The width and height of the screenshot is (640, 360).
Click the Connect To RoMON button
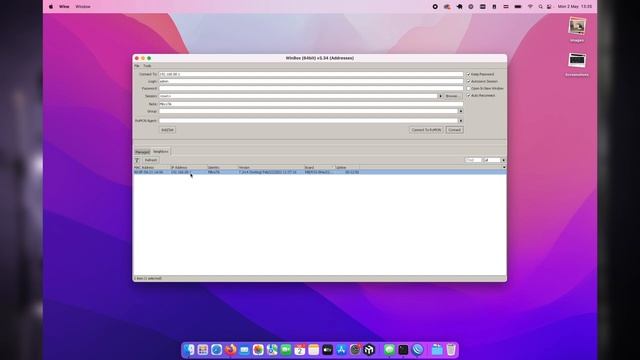(426, 130)
